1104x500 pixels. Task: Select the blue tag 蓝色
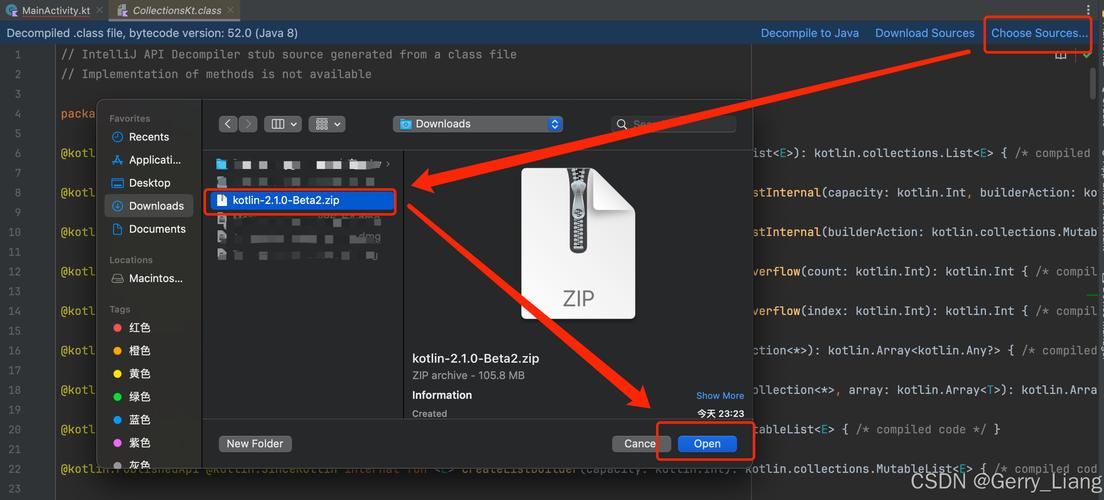(x=140, y=420)
